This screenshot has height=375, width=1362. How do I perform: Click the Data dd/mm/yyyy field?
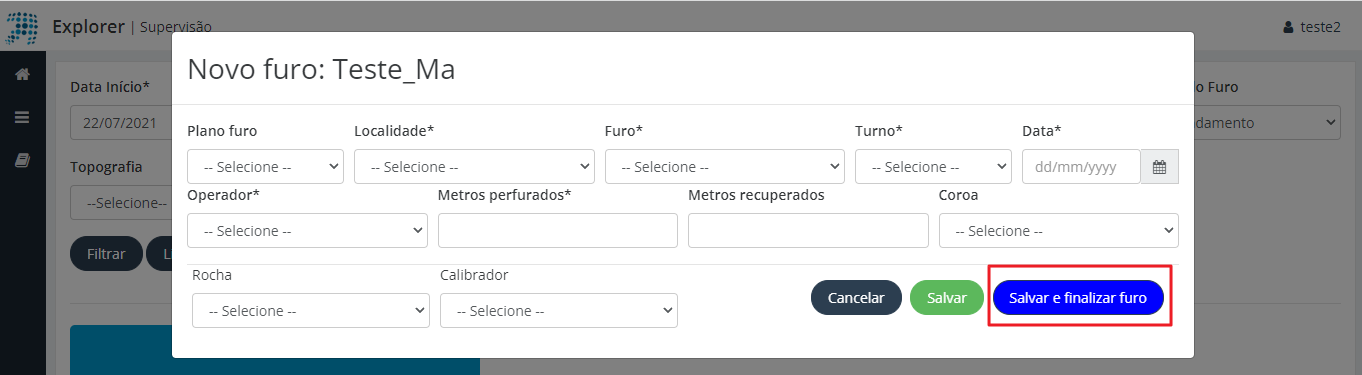pos(1081,167)
